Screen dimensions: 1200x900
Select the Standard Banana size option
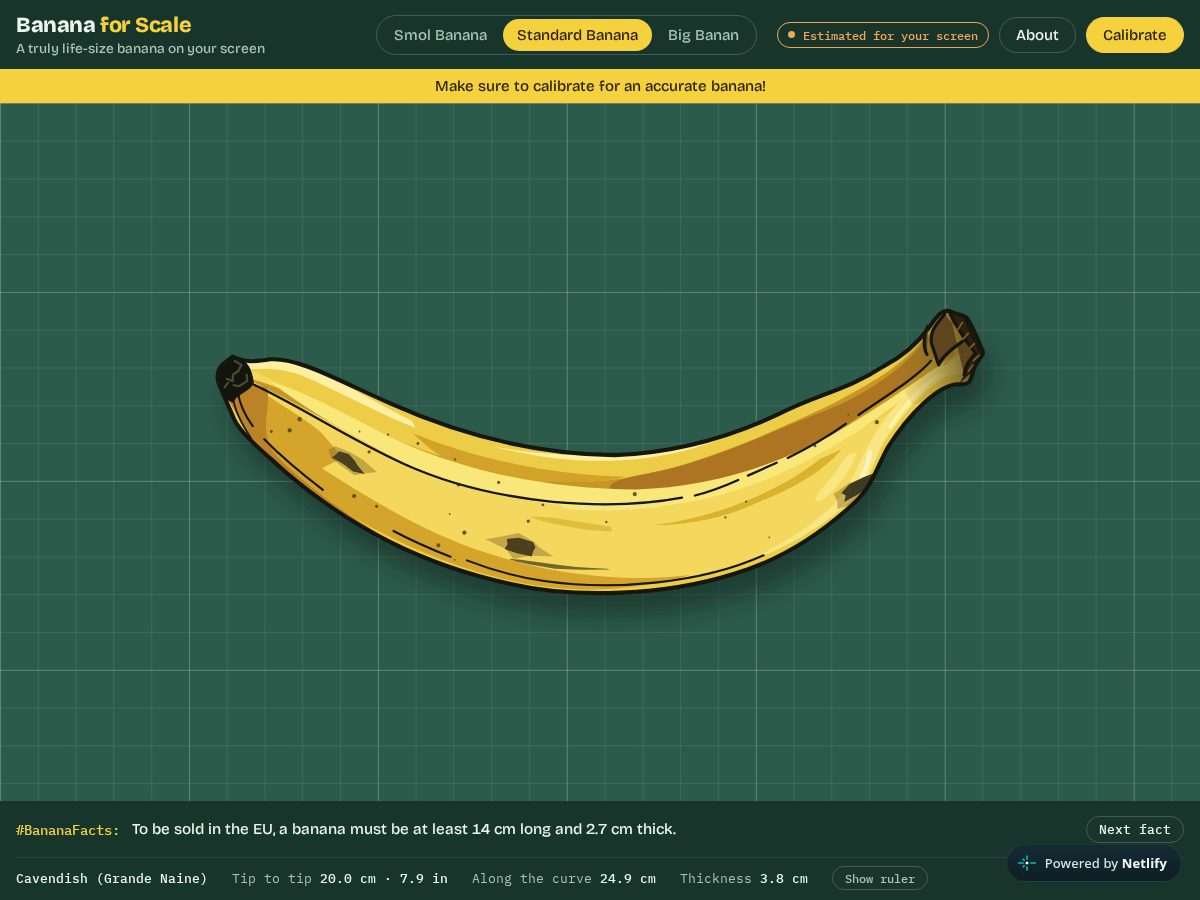[577, 35]
